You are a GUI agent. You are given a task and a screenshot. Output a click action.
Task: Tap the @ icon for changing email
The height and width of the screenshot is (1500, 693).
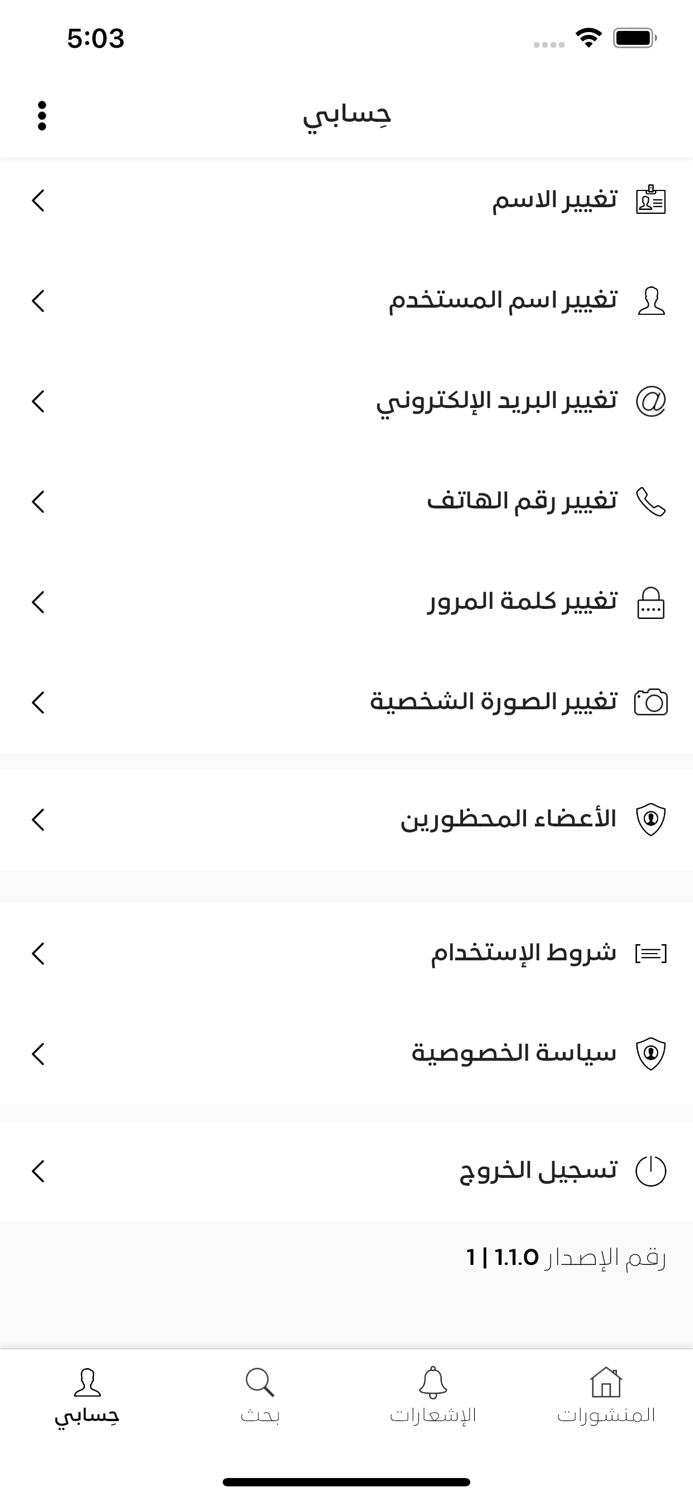(x=651, y=401)
